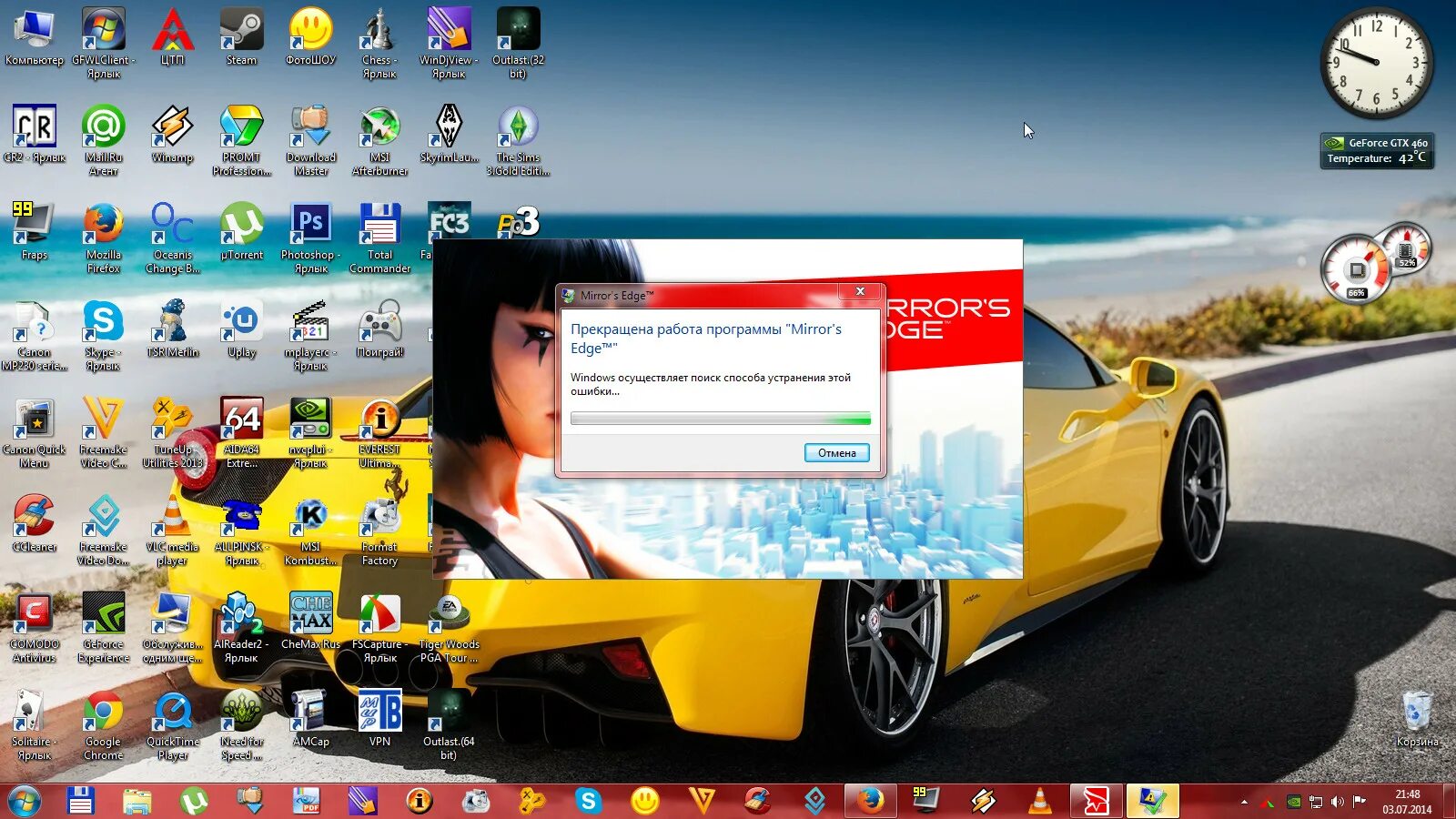Screen dimensions: 1456x819
Task: Open the Компьютер desktop icon
Action: [35, 36]
